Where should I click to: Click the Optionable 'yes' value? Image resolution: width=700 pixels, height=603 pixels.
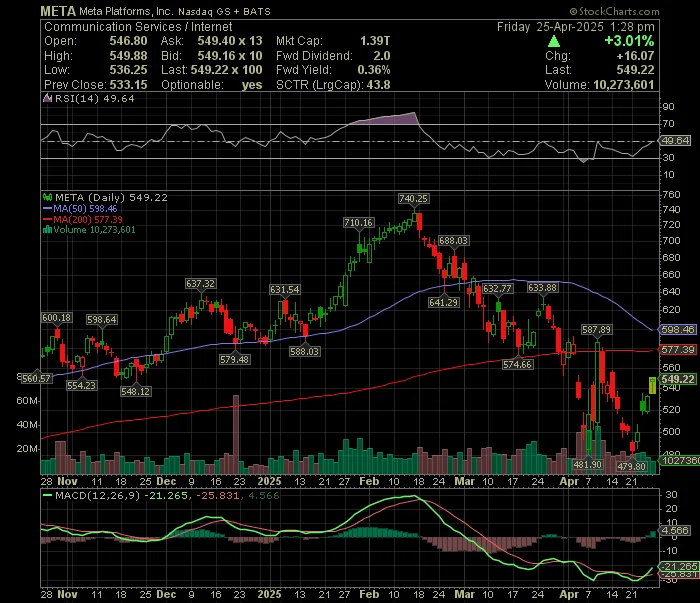click(x=252, y=85)
